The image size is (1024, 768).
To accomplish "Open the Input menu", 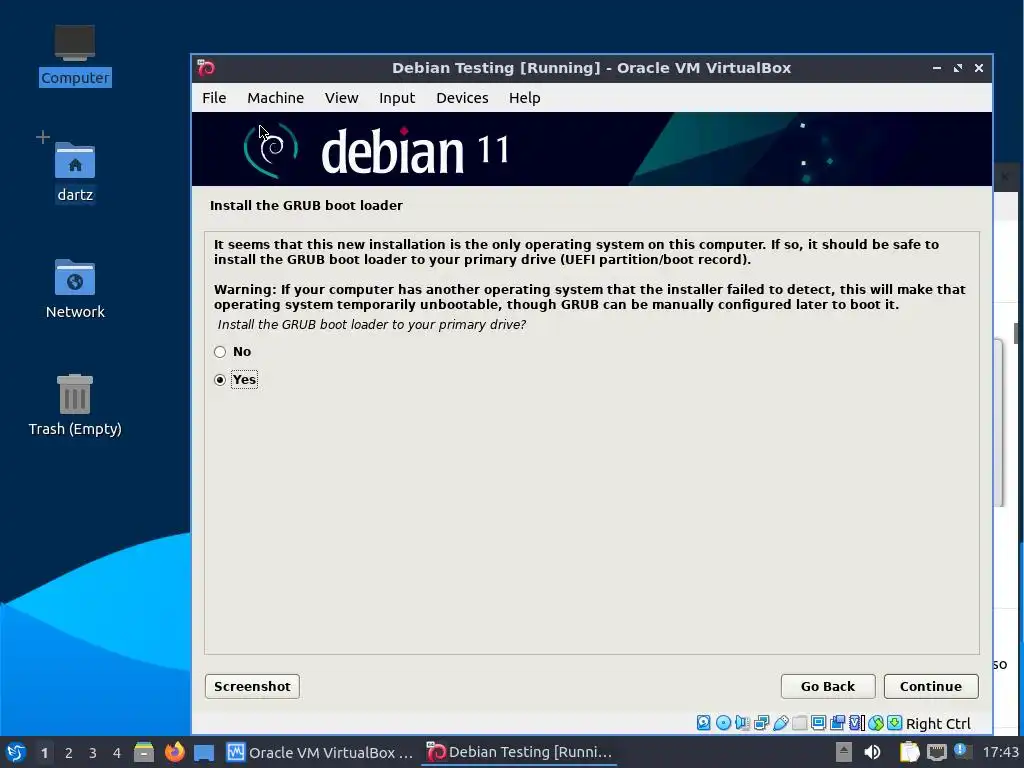I will point(397,98).
